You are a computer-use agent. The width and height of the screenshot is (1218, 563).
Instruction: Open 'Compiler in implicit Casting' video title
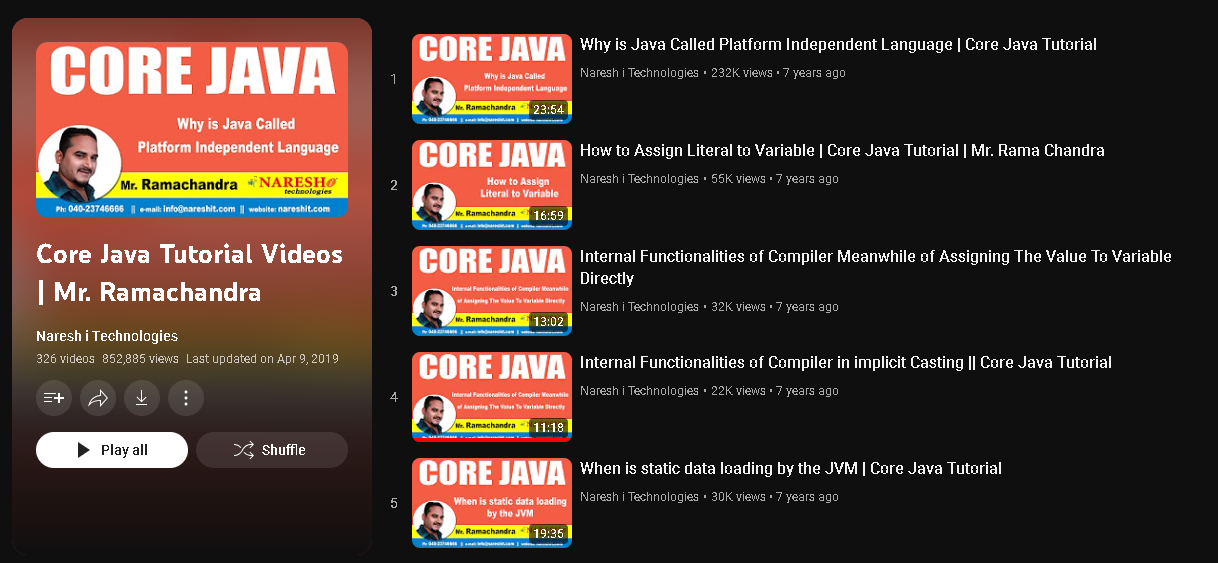click(x=846, y=363)
